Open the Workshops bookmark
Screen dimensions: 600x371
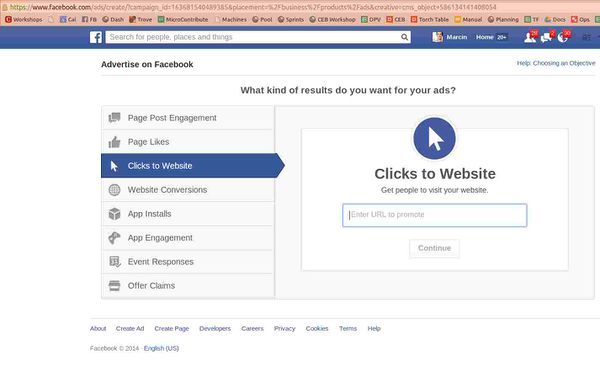tap(24, 19)
